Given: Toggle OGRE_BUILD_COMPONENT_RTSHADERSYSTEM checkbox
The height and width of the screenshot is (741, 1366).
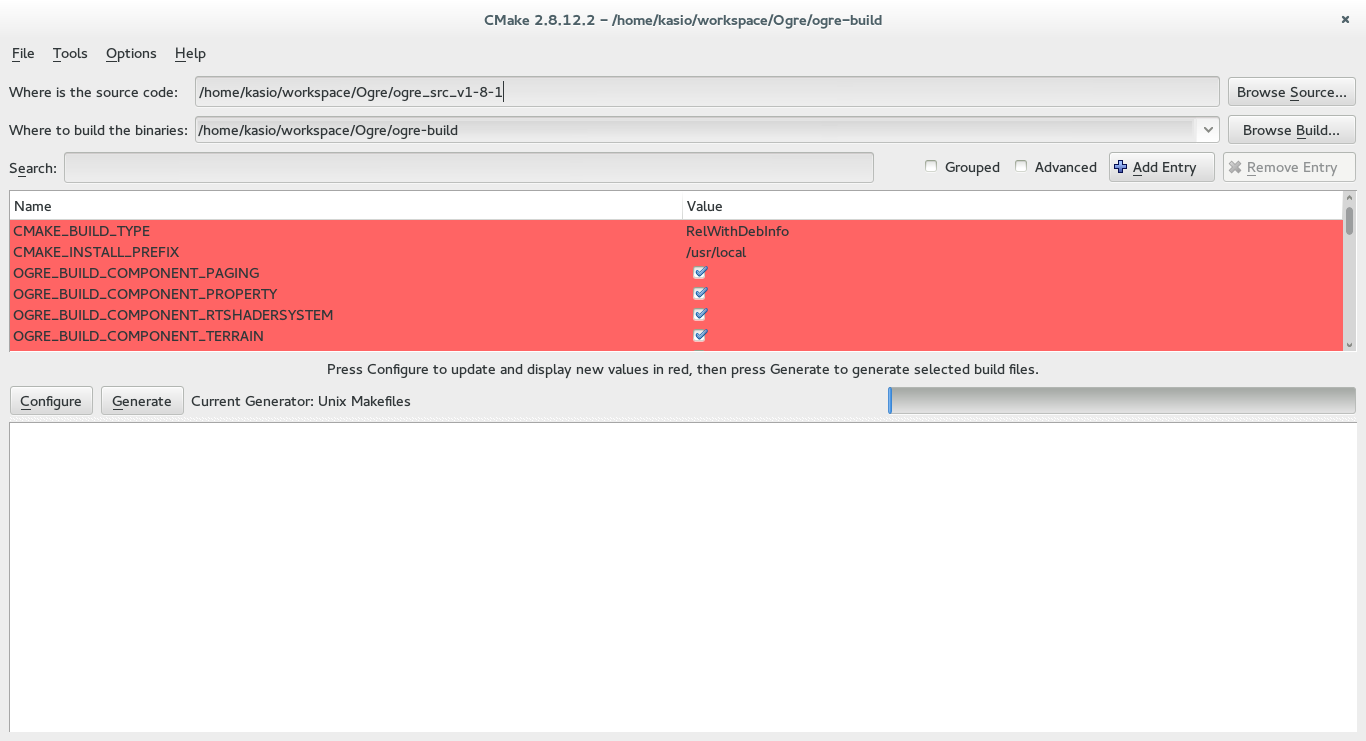Looking at the screenshot, I should click(x=700, y=315).
